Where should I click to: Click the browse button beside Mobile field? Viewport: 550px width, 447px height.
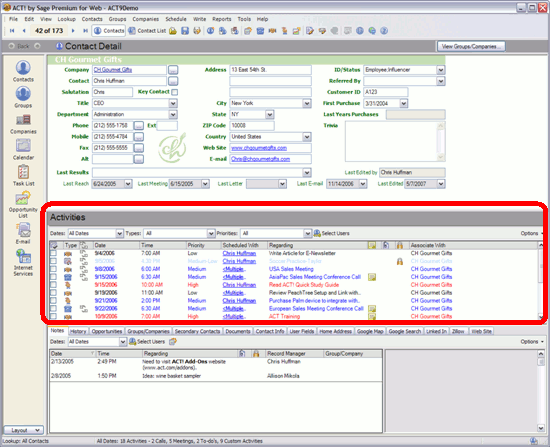tap(139, 137)
